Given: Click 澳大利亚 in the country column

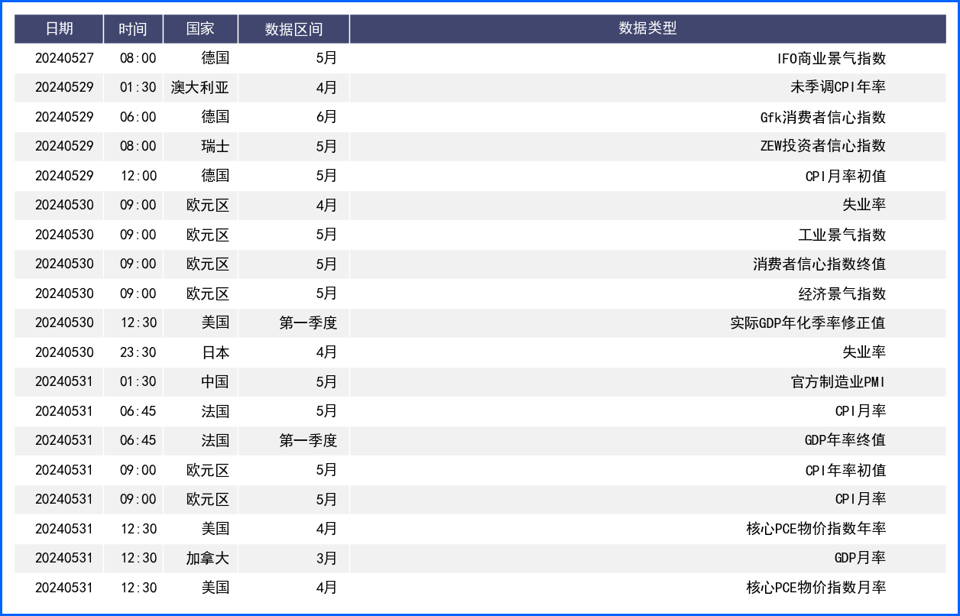Looking at the screenshot, I should click(200, 88).
